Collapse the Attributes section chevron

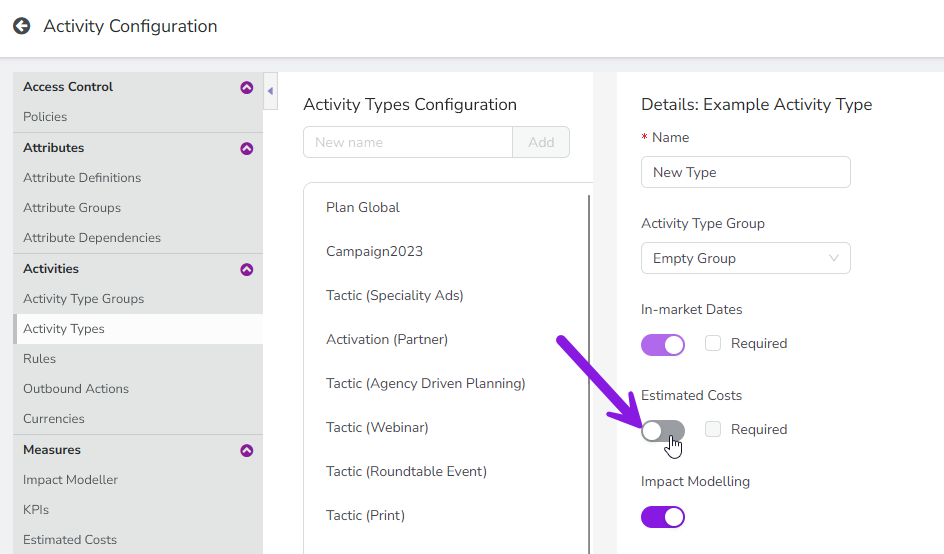247,148
